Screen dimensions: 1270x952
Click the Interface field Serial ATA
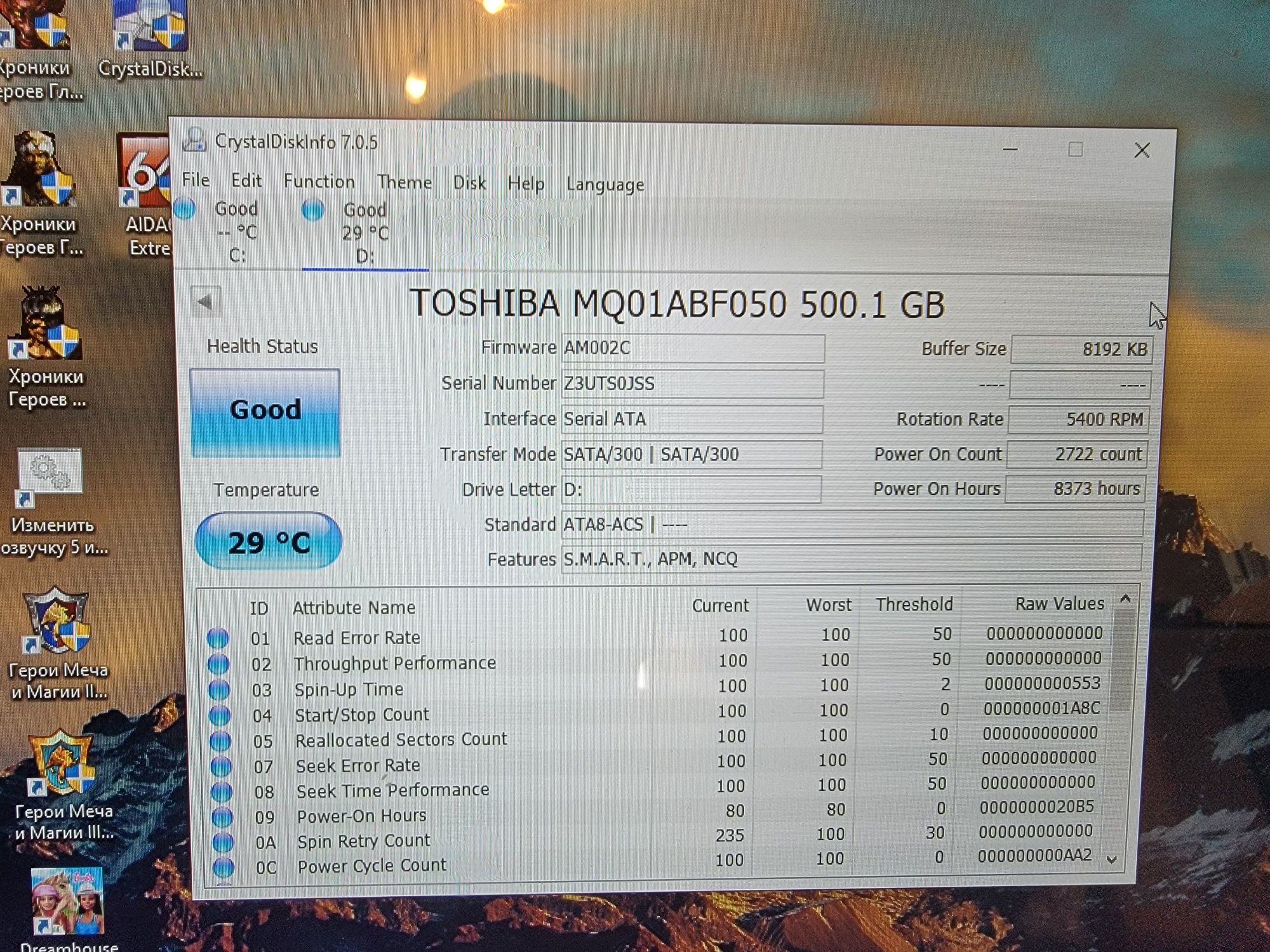(x=692, y=420)
